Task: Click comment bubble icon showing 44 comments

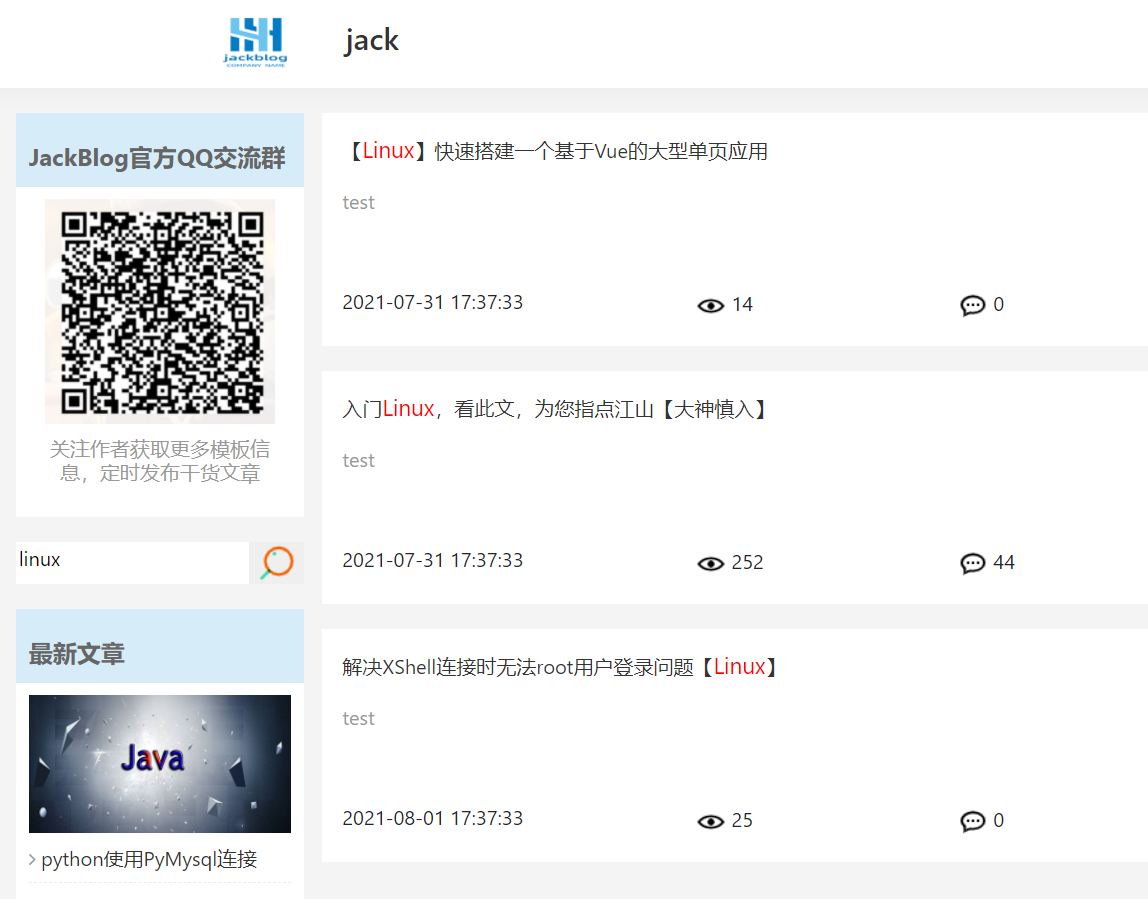Action: [972, 563]
